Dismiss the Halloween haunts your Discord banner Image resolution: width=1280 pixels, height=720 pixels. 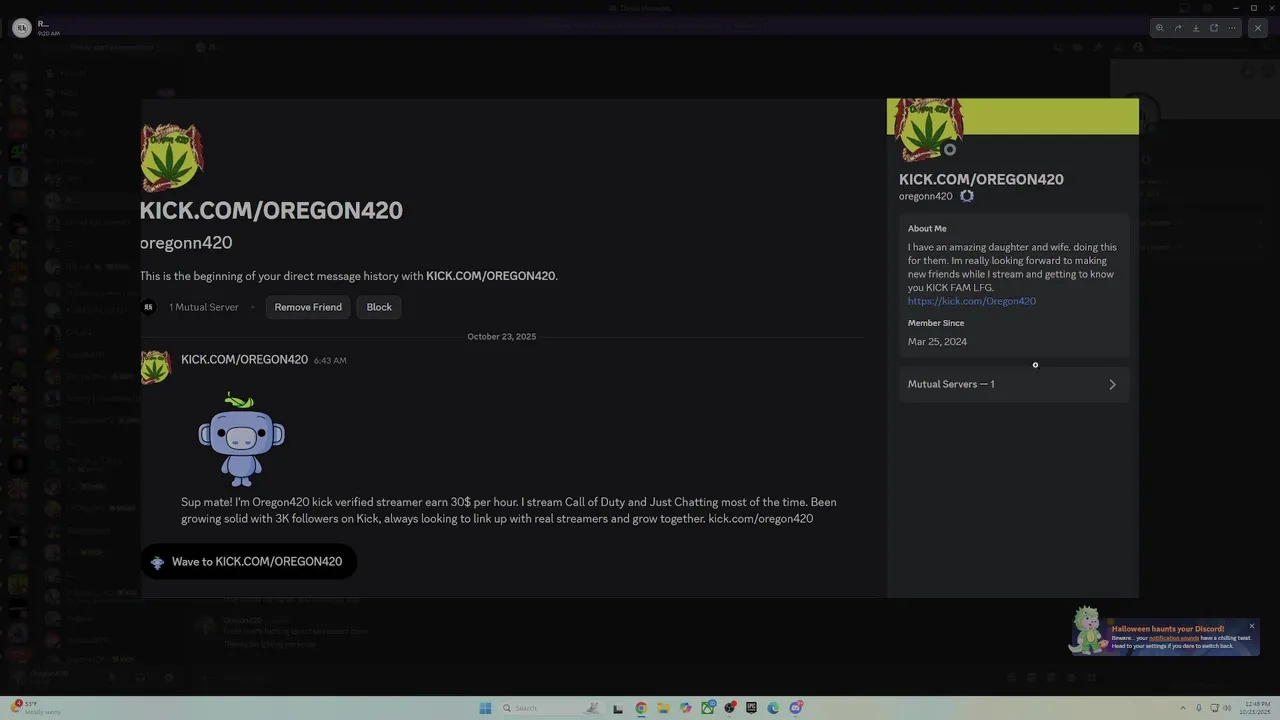point(1251,626)
